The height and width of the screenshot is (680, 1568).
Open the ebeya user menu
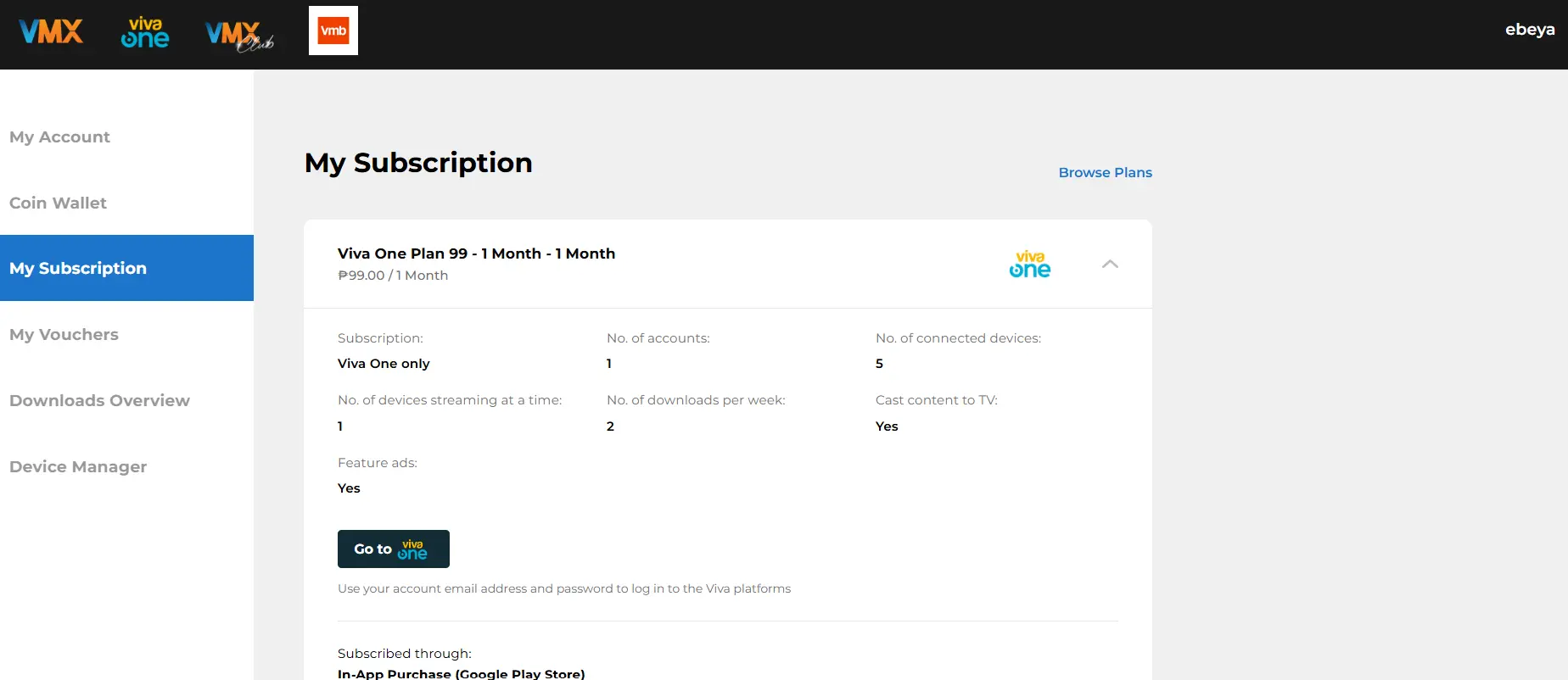[1530, 30]
